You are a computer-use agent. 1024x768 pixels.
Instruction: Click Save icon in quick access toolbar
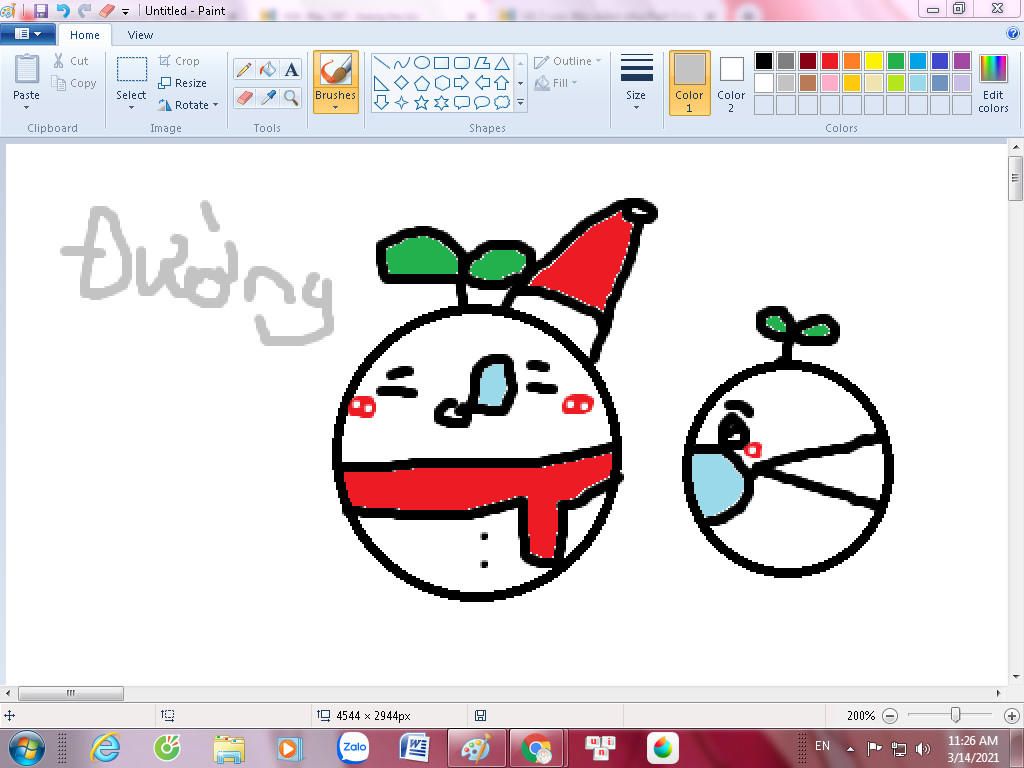(x=40, y=10)
